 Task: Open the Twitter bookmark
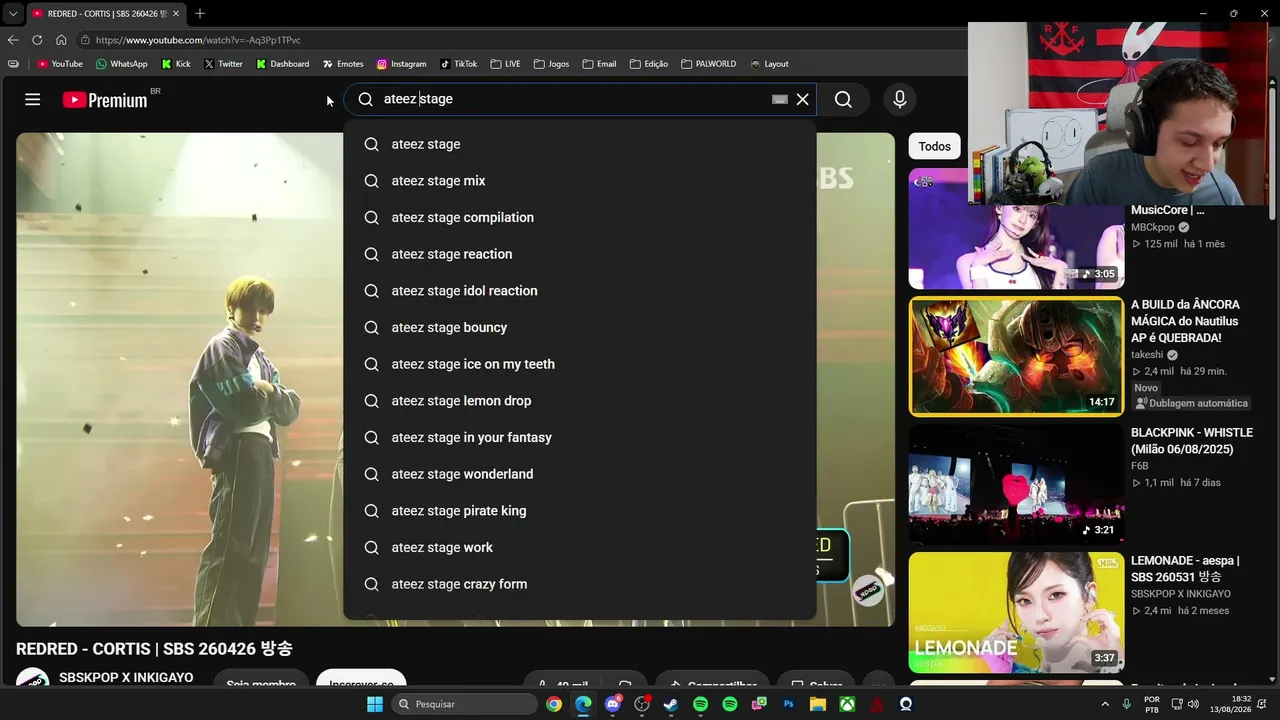pos(223,64)
